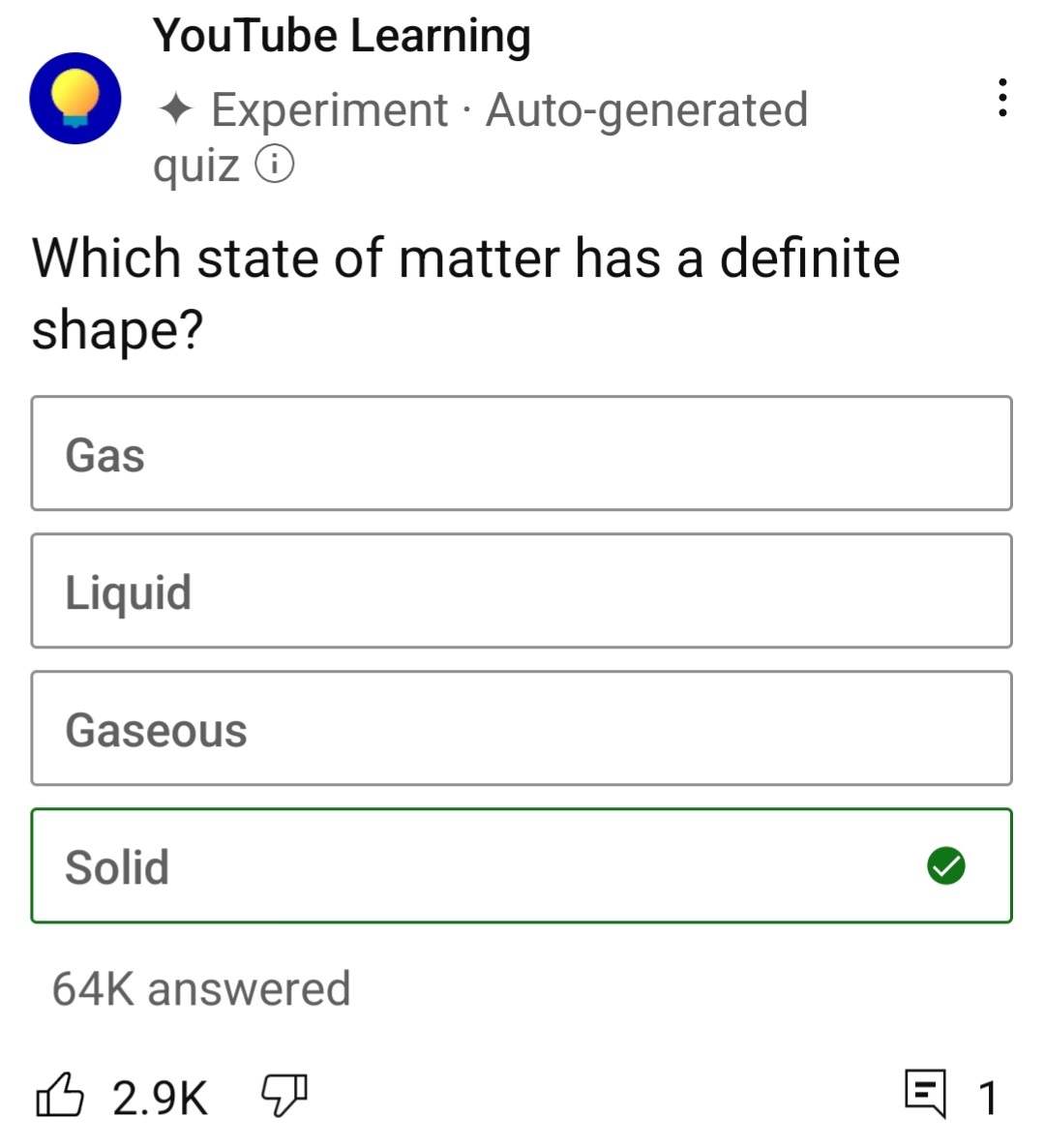Choose the Liquid answer option
This screenshot has width=1044, height=1148.
(521, 590)
